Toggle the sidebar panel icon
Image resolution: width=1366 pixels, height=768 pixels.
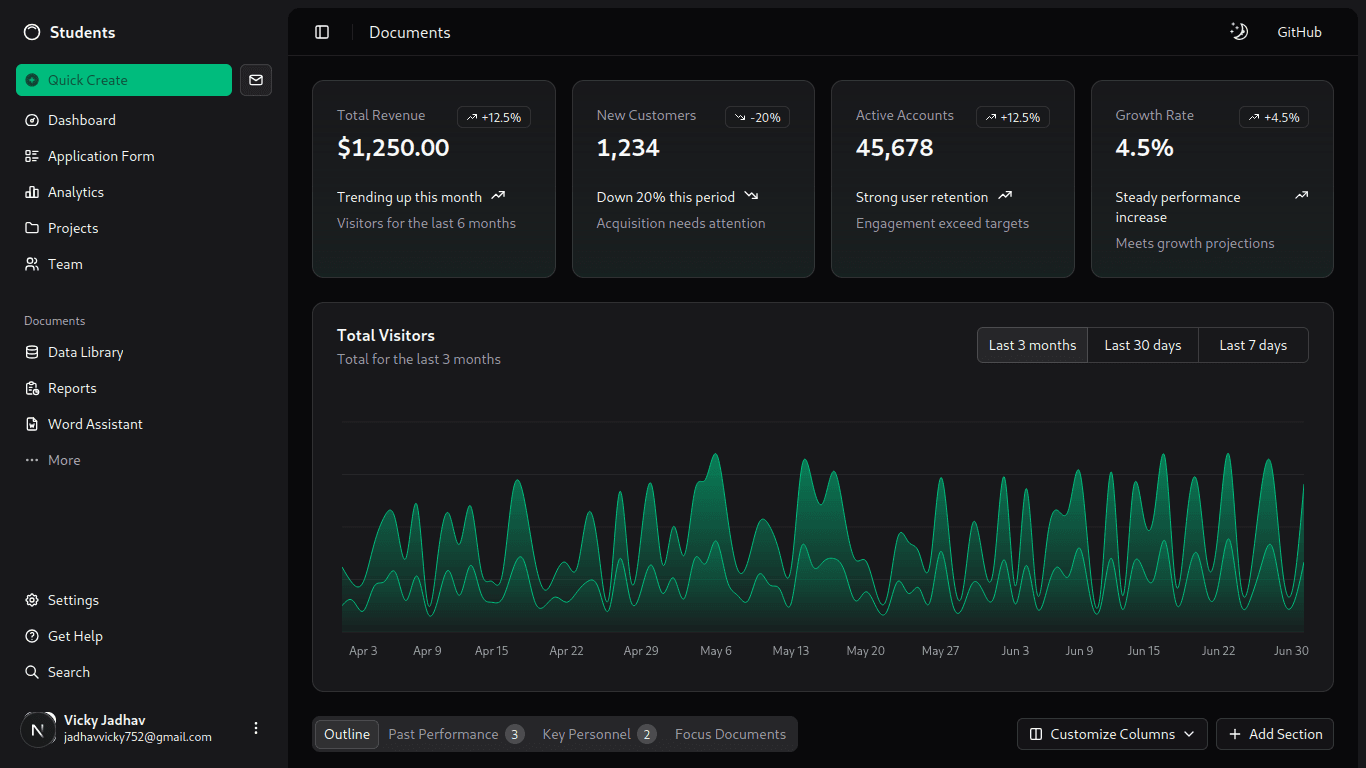[x=322, y=32]
